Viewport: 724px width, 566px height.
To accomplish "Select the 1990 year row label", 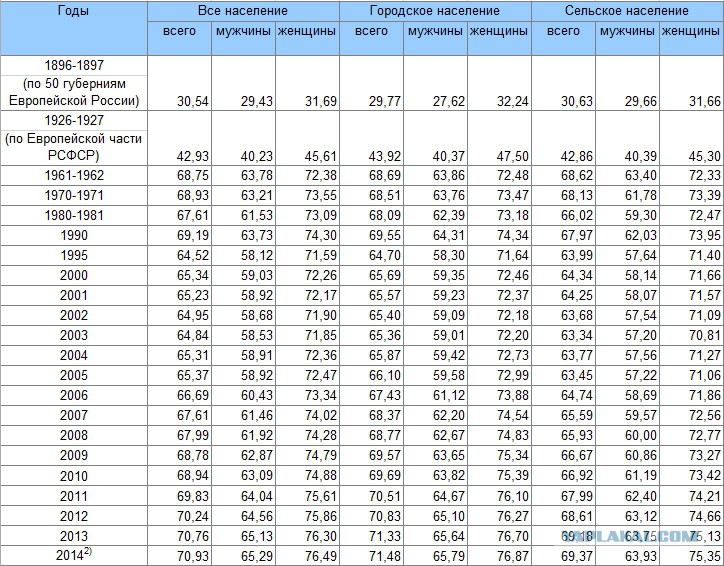I will (74, 234).
